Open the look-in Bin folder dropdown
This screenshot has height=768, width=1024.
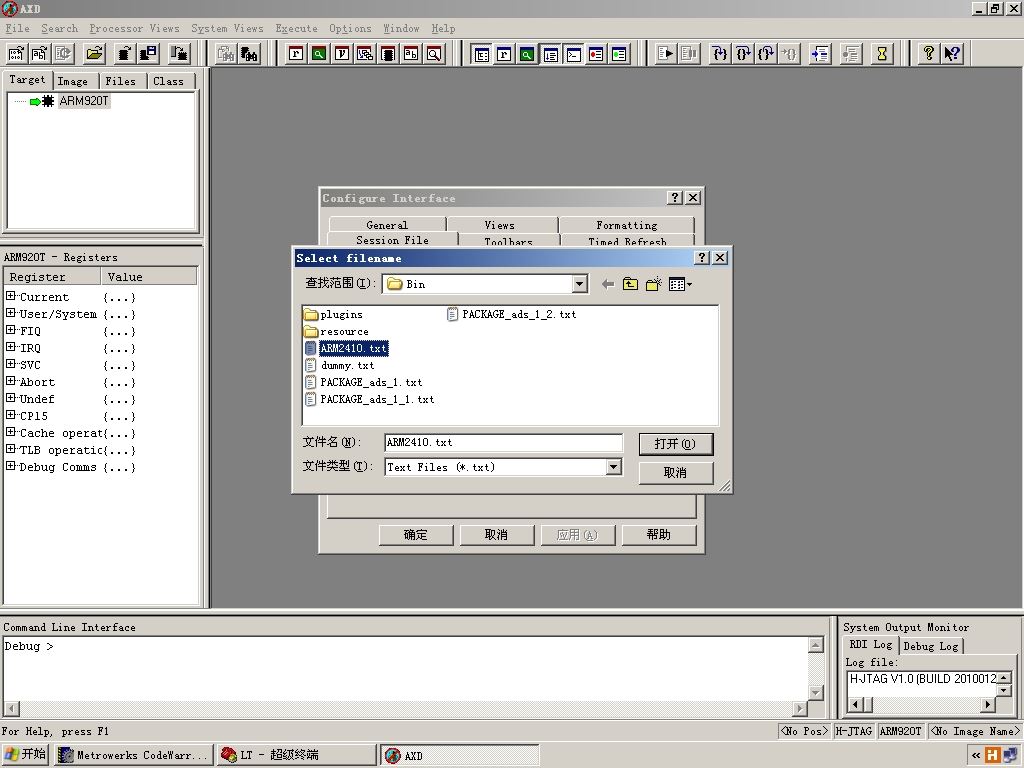(579, 284)
